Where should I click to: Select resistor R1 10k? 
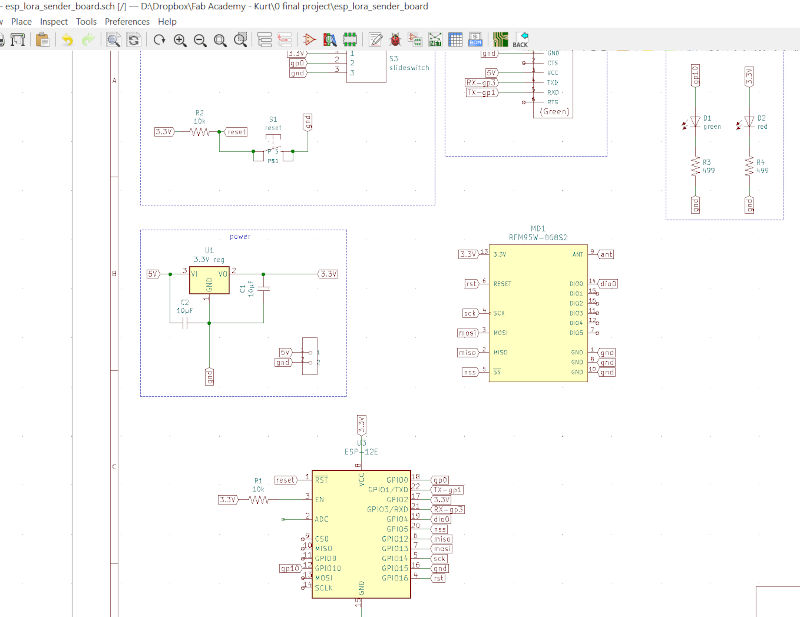tap(259, 500)
